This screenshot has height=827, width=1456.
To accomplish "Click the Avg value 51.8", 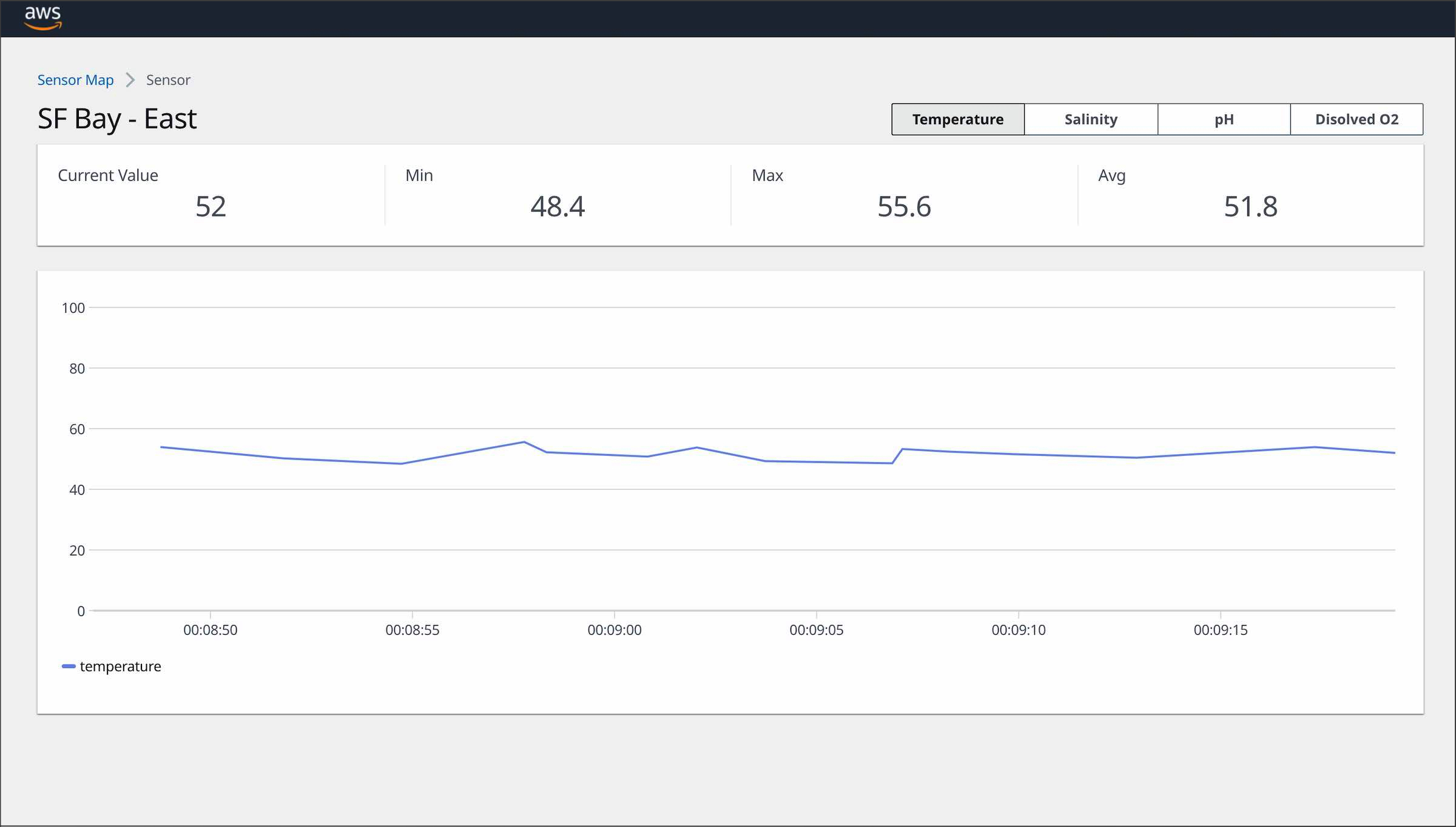I will pyautogui.click(x=1250, y=207).
